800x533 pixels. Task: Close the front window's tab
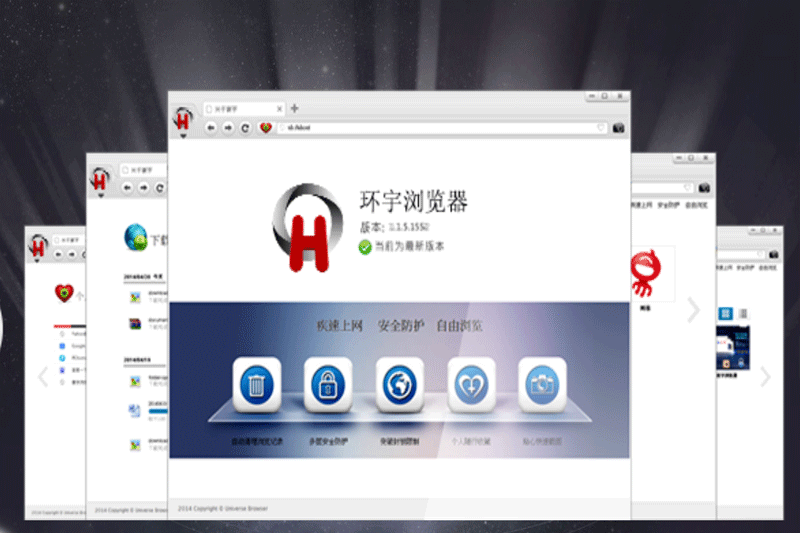pyautogui.click(x=279, y=109)
